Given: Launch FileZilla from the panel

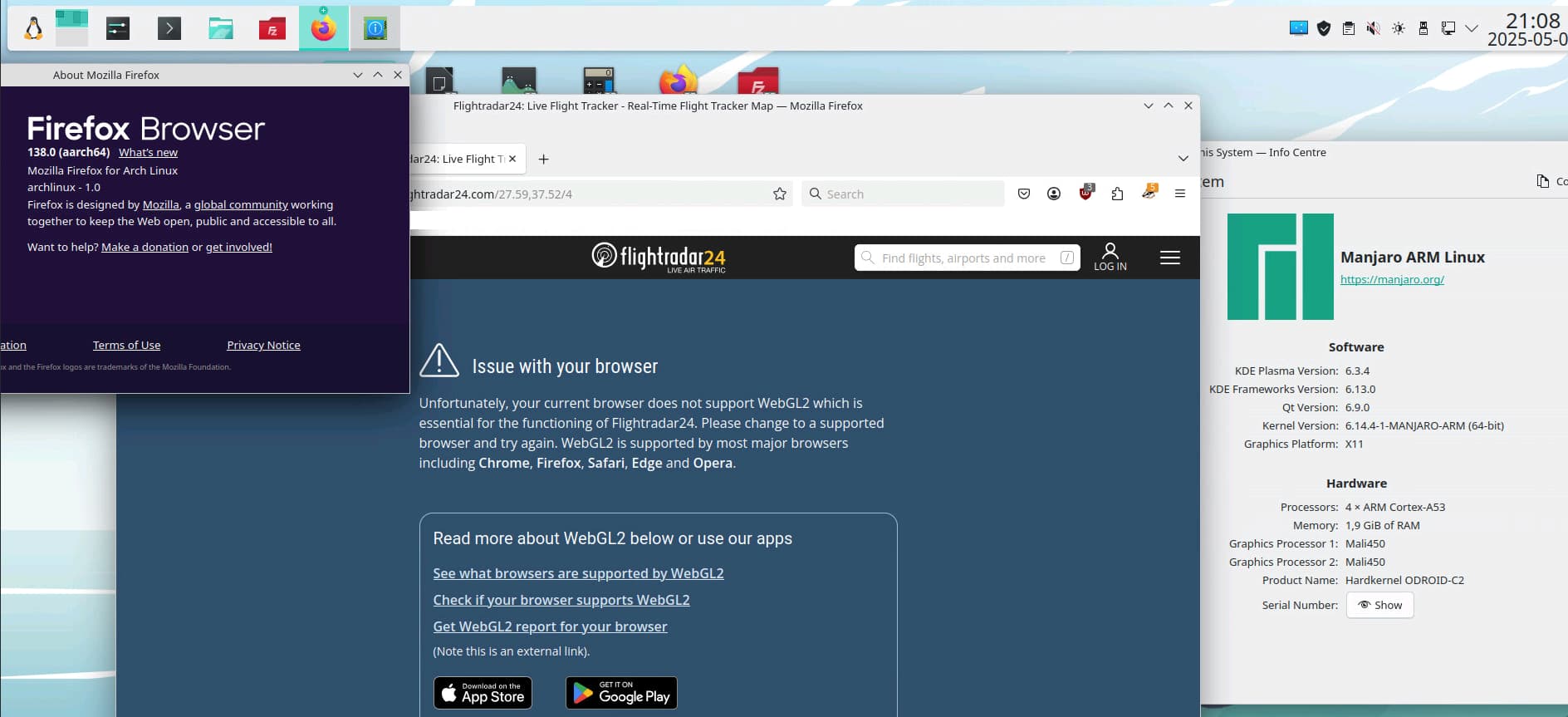Looking at the screenshot, I should 272,29.
